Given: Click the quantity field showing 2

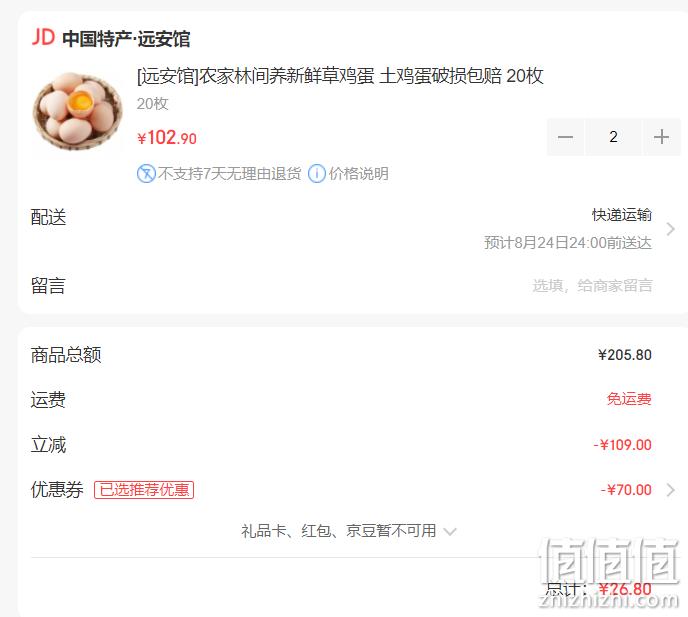Looking at the screenshot, I should [x=613, y=137].
